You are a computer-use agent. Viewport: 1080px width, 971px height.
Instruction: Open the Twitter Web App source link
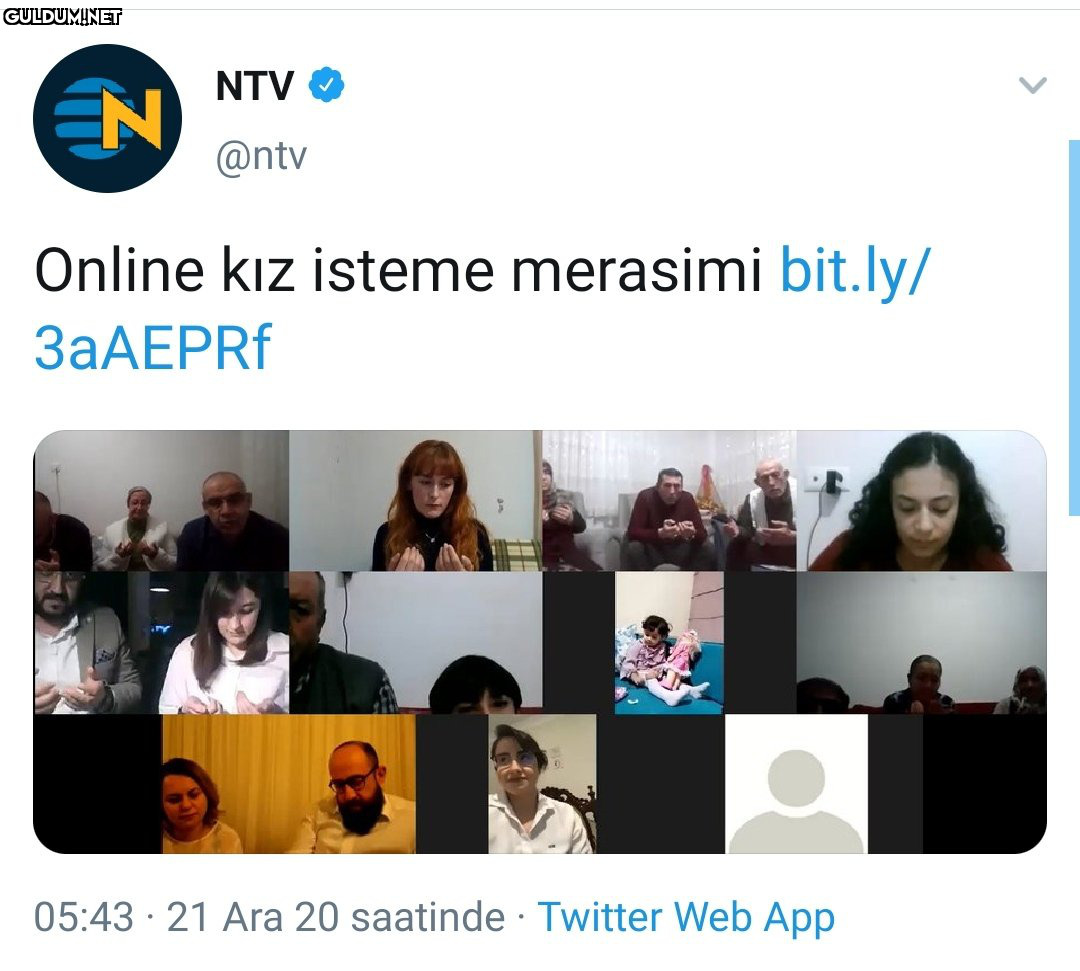pos(686,917)
